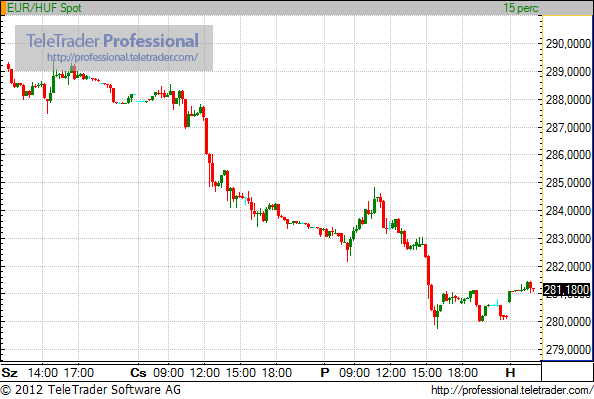This screenshot has height=399, width=594.
Task: Select the current price tag 281,1800
Action: tap(566, 290)
